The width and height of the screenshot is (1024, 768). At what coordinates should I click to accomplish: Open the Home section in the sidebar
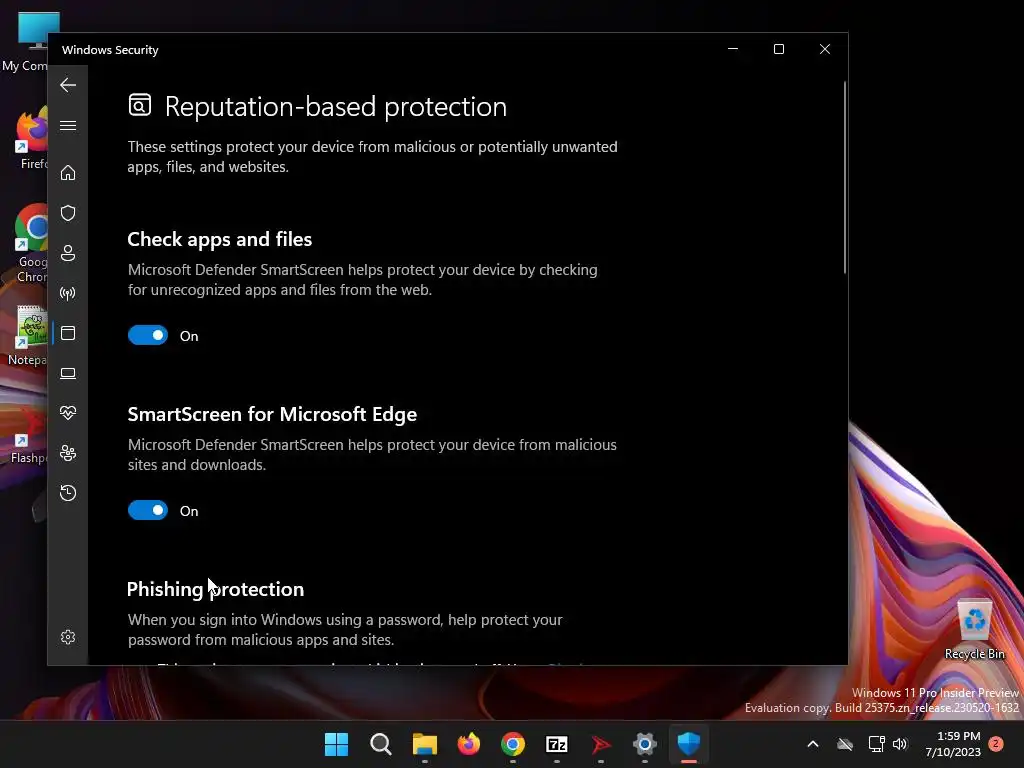coord(68,173)
